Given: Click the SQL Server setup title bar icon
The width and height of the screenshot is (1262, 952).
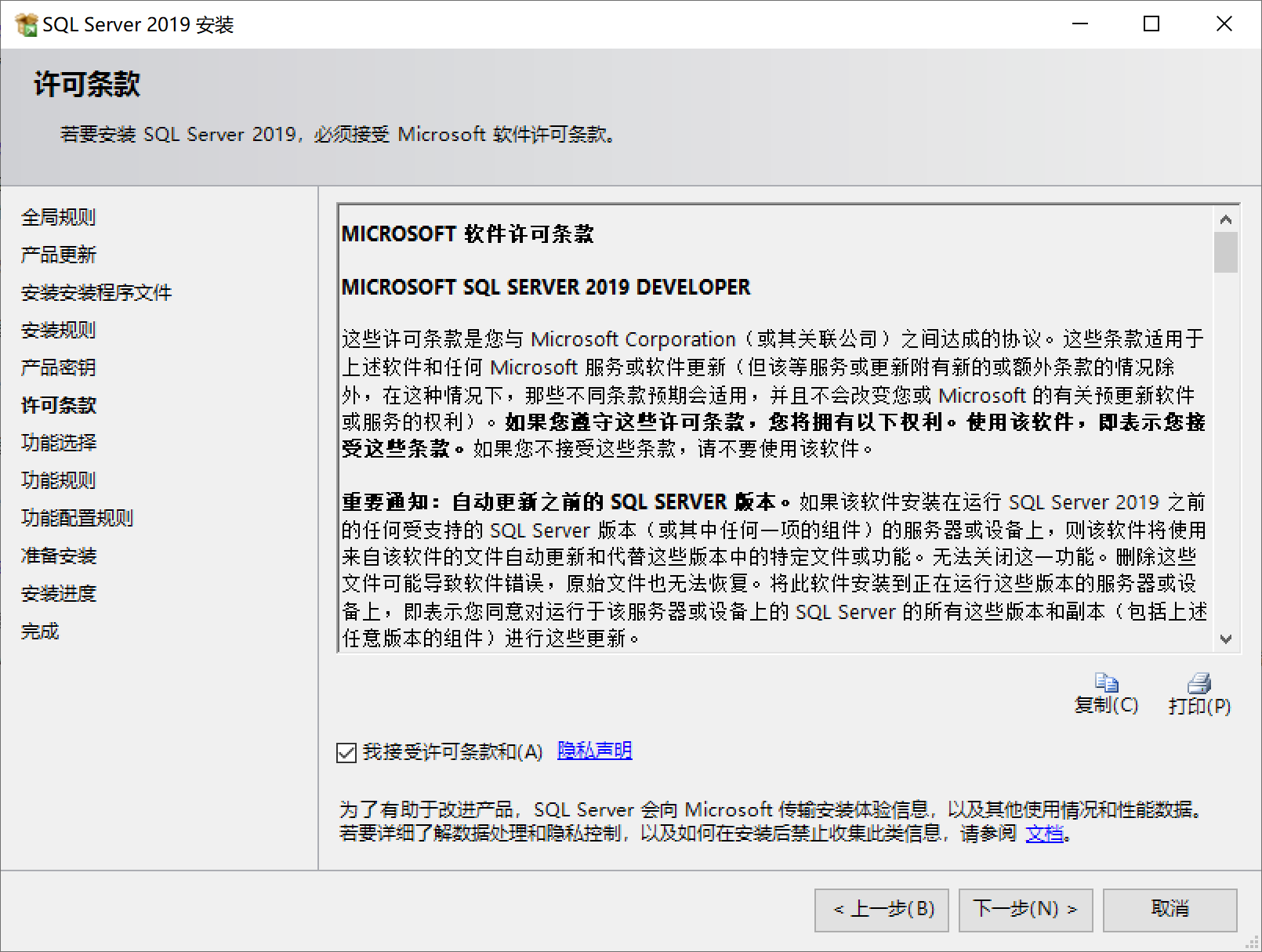Looking at the screenshot, I should (26, 24).
